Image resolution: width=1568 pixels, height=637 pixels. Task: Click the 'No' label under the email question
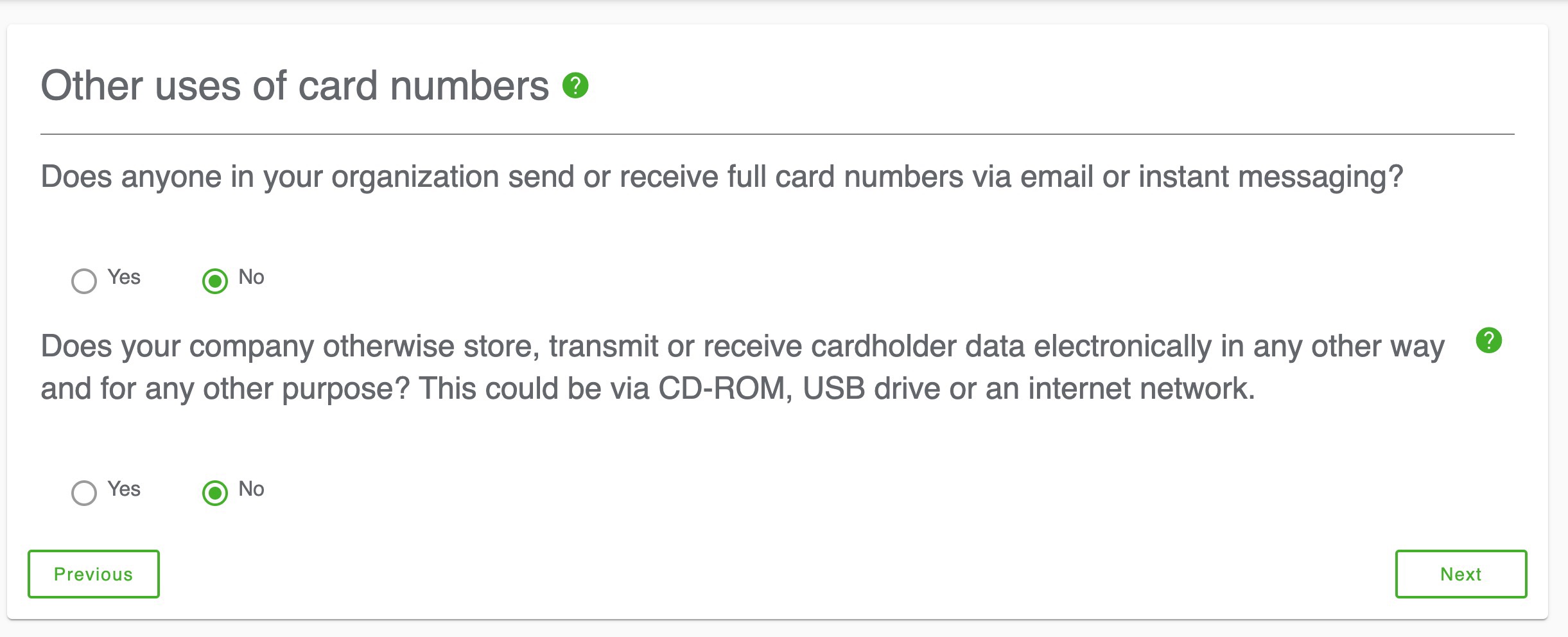pos(251,277)
